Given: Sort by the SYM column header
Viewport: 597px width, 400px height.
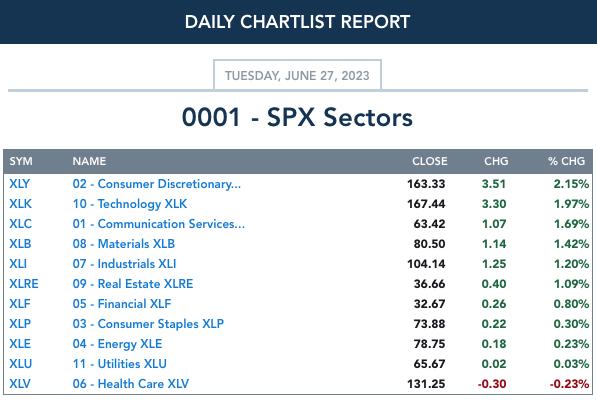Looking at the screenshot, I should click(x=21, y=161).
